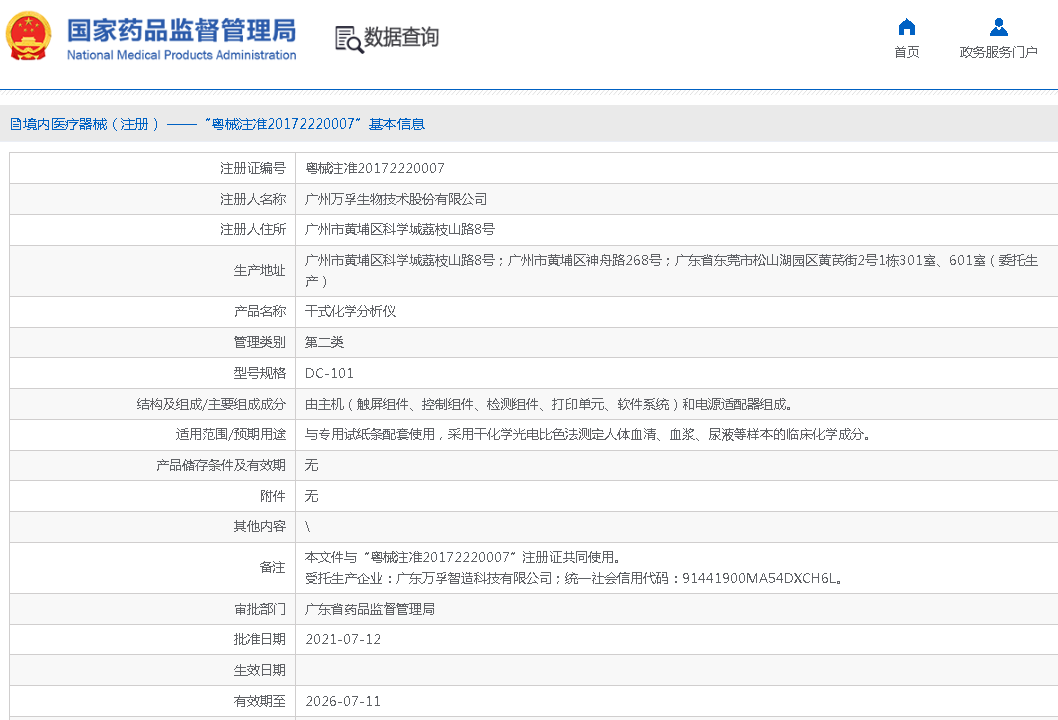1058x720 pixels.
Task: Click National Medical Products Administration text
Action: click(x=182, y=55)
